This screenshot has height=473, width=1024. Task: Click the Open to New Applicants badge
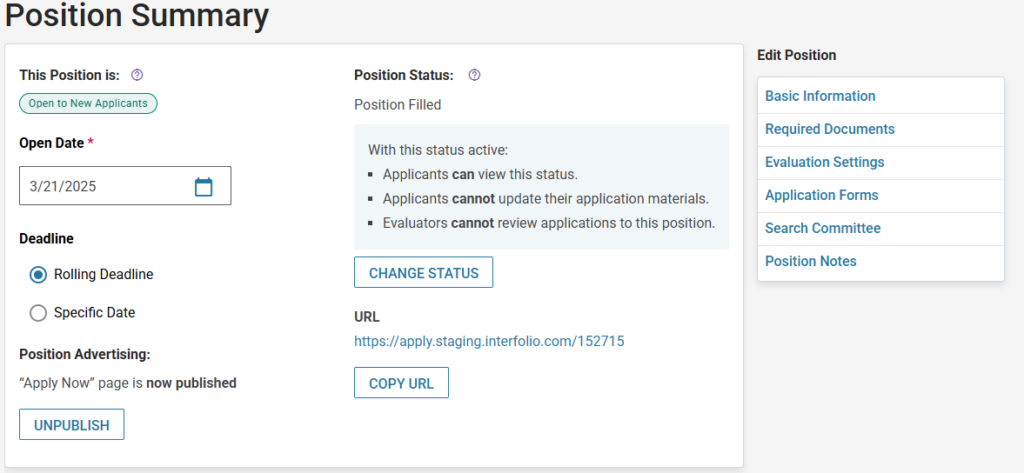tap(88, 104)
